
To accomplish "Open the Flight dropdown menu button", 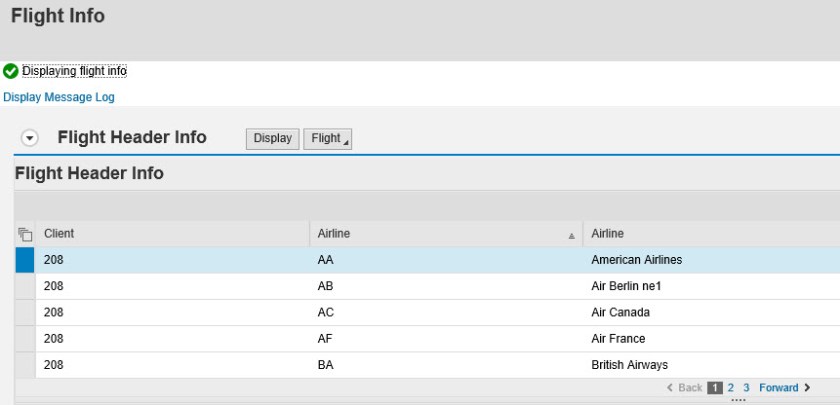I will coord(328,139).
